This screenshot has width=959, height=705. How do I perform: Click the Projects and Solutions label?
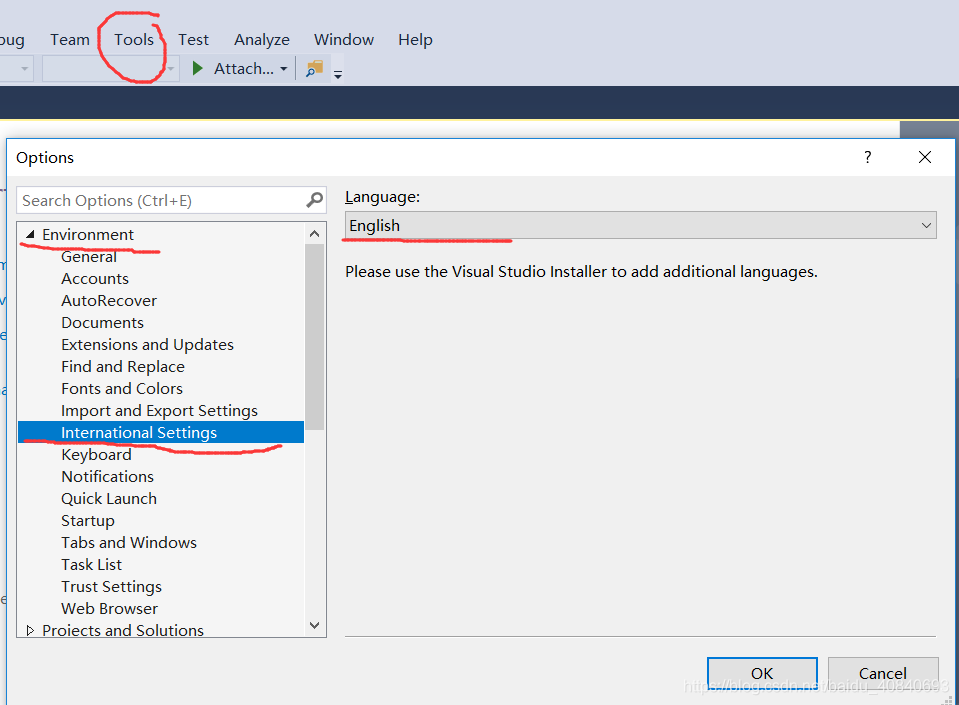[123, 630]
